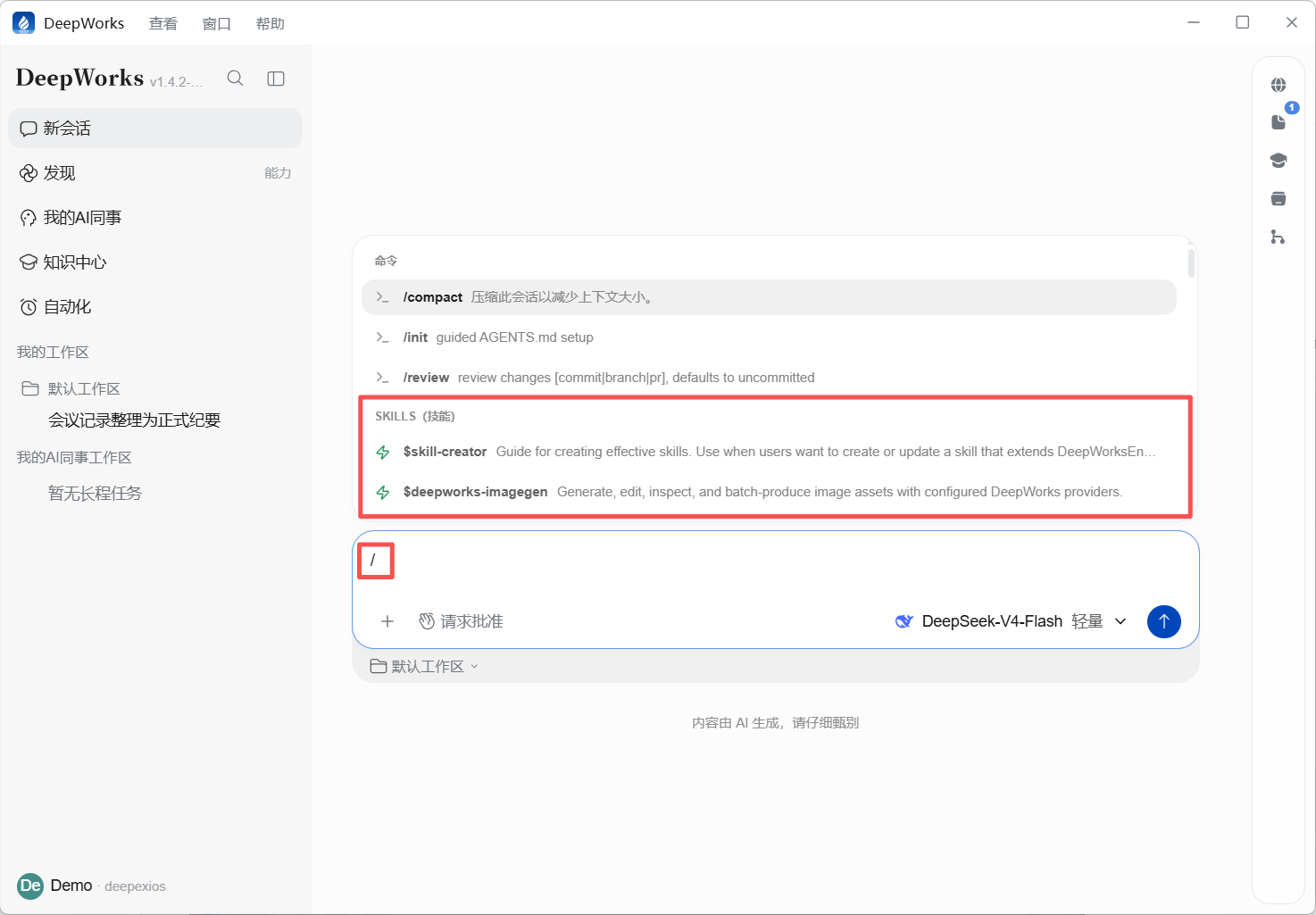Open 发现 in sidebar
The width and height of the screenshot is (1316, 915).
155,173
